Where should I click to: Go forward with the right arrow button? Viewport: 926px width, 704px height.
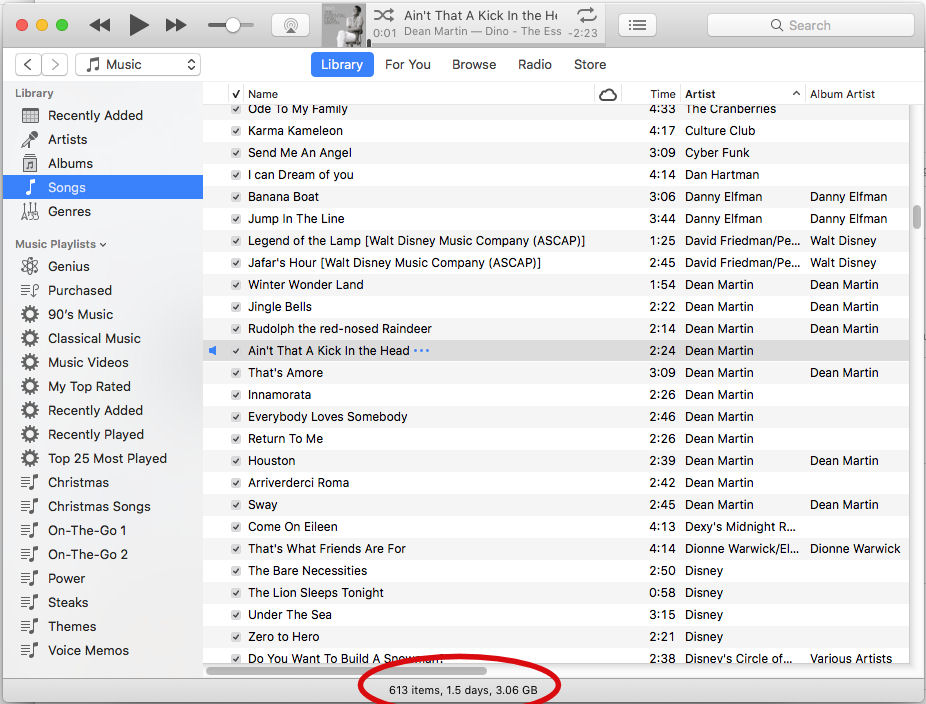[x=55, y=64]
